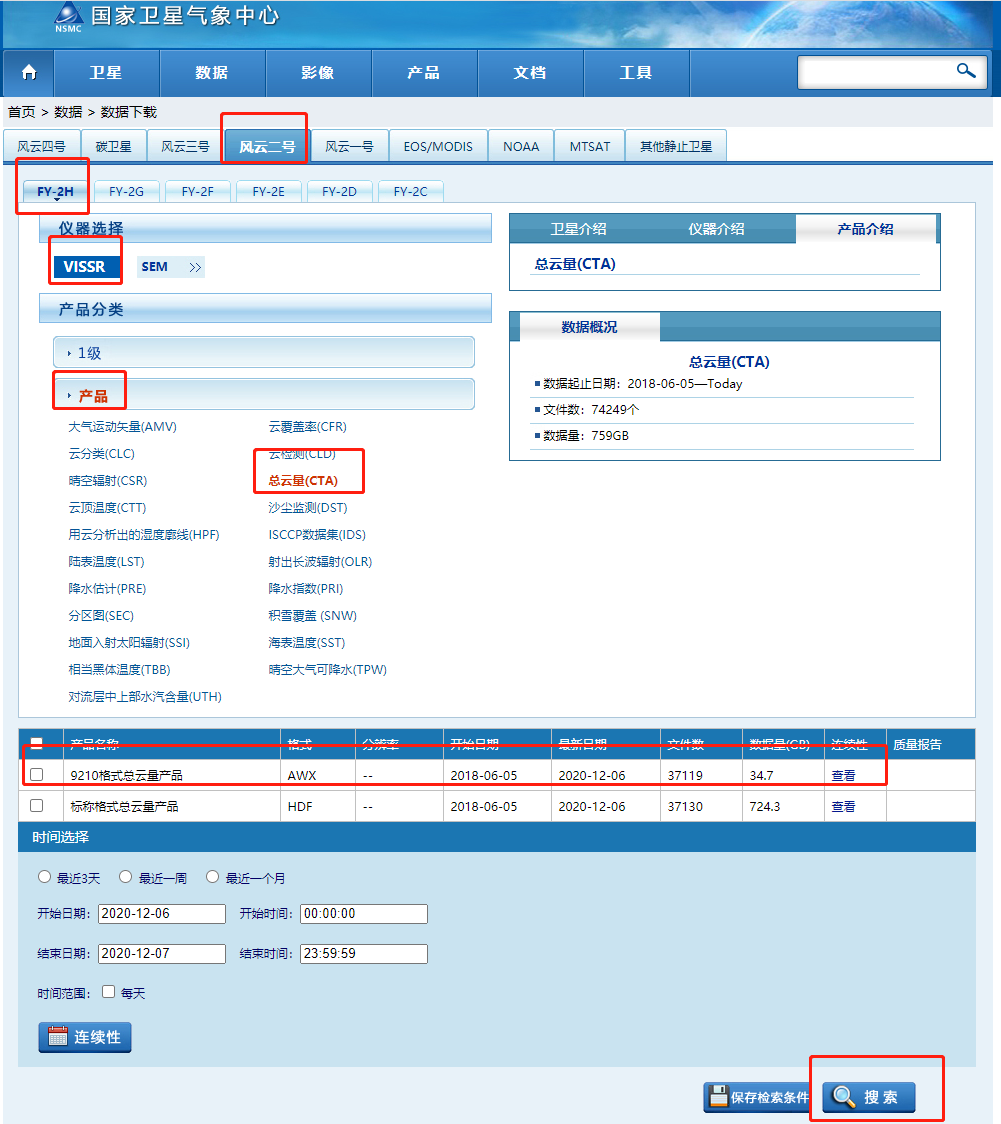Viewport: 1001px width, 1124px height.
Task: Go to the home page icon
Action: tap(29, 72)
